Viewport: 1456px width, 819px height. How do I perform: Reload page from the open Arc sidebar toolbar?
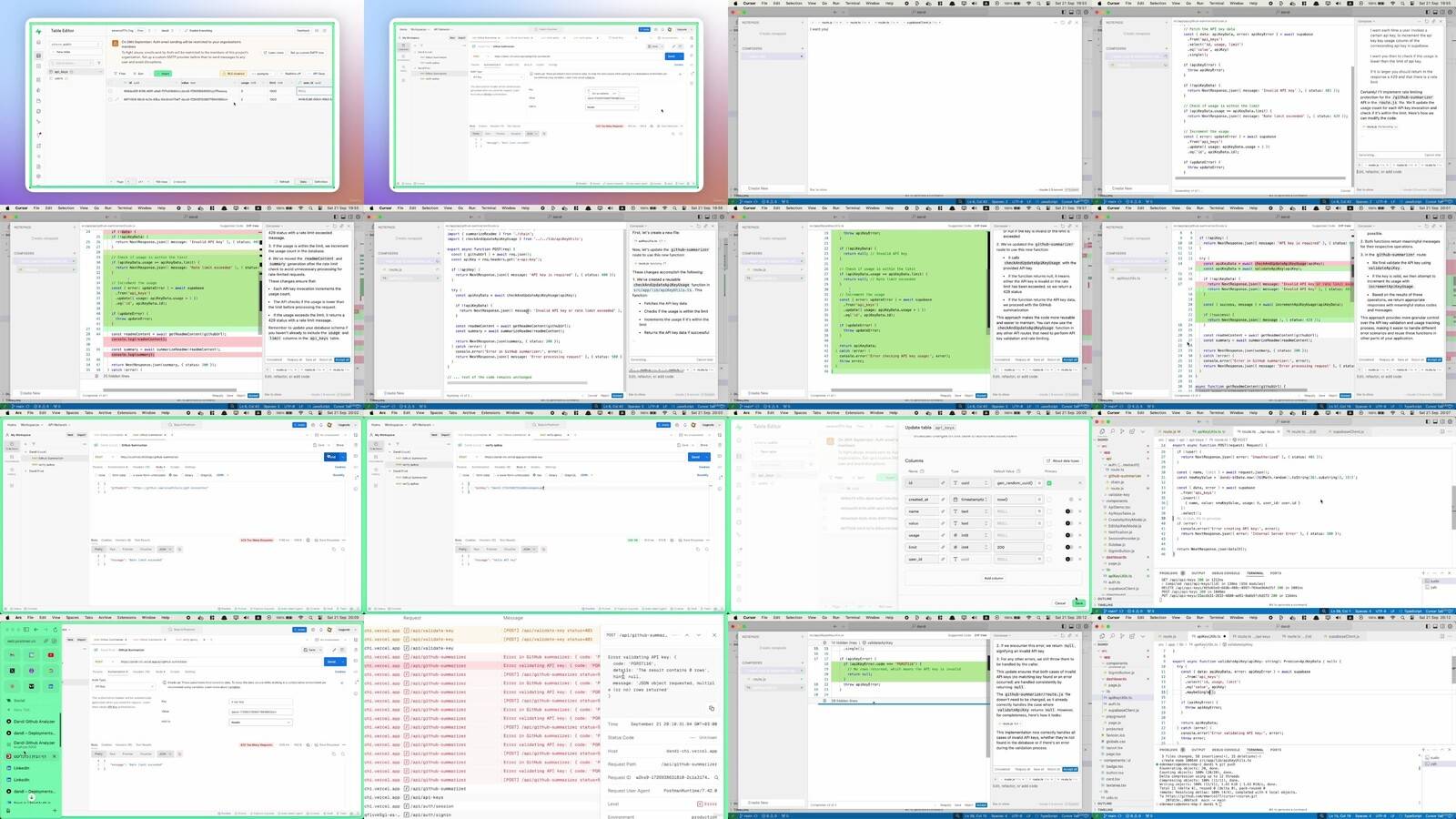pos(56,630)
